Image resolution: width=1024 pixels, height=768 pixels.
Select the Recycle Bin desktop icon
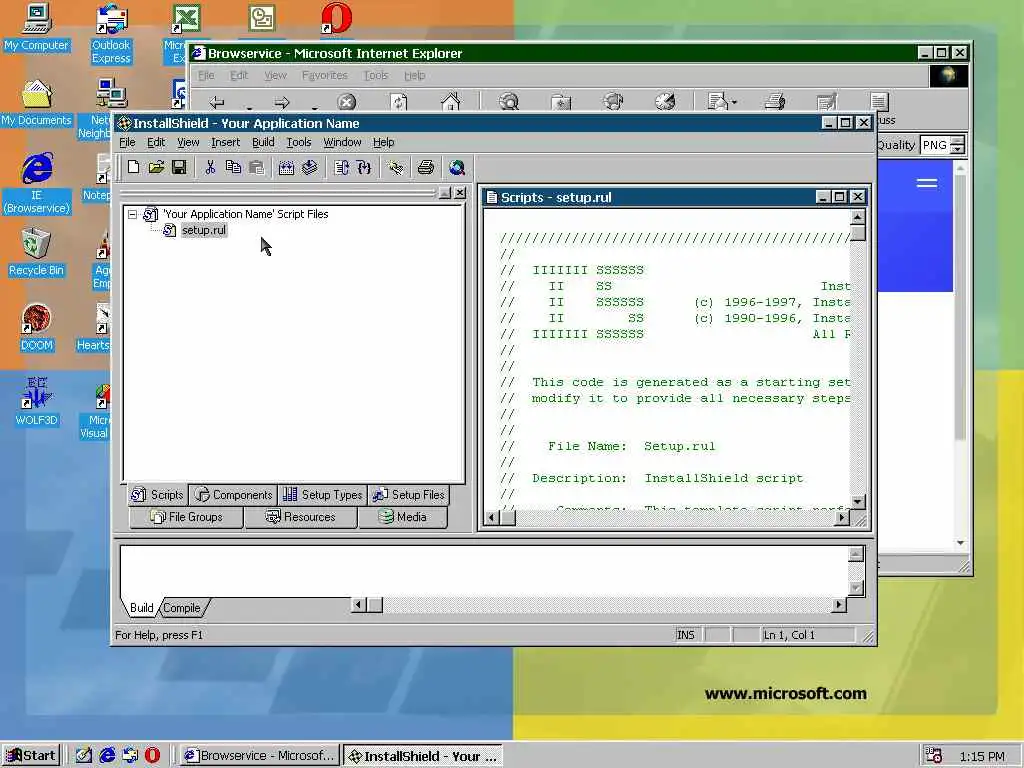pyautogui.click(x=36, y=253)
